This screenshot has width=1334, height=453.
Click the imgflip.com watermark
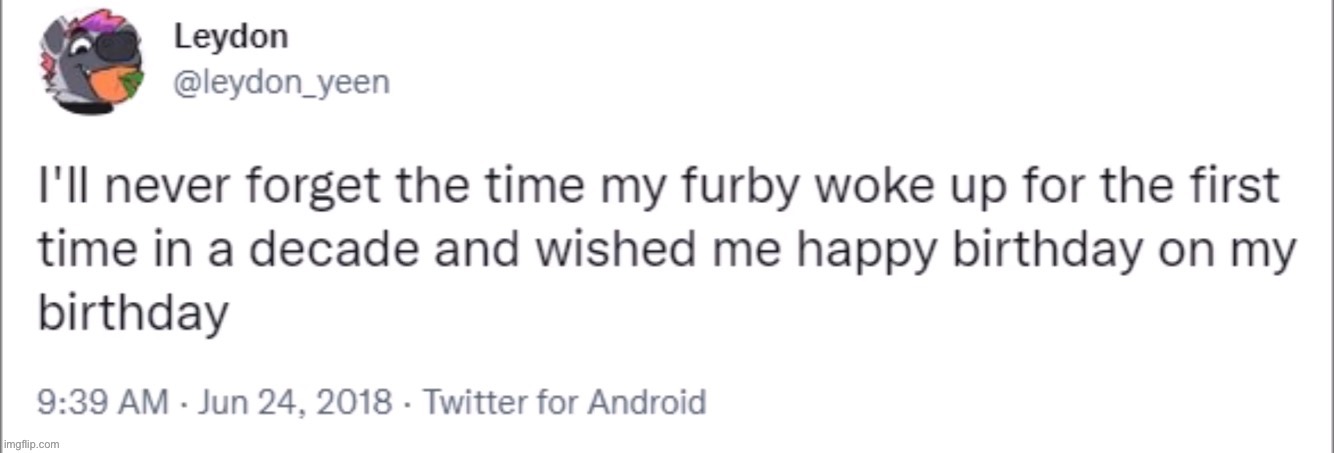pos(31,442)
